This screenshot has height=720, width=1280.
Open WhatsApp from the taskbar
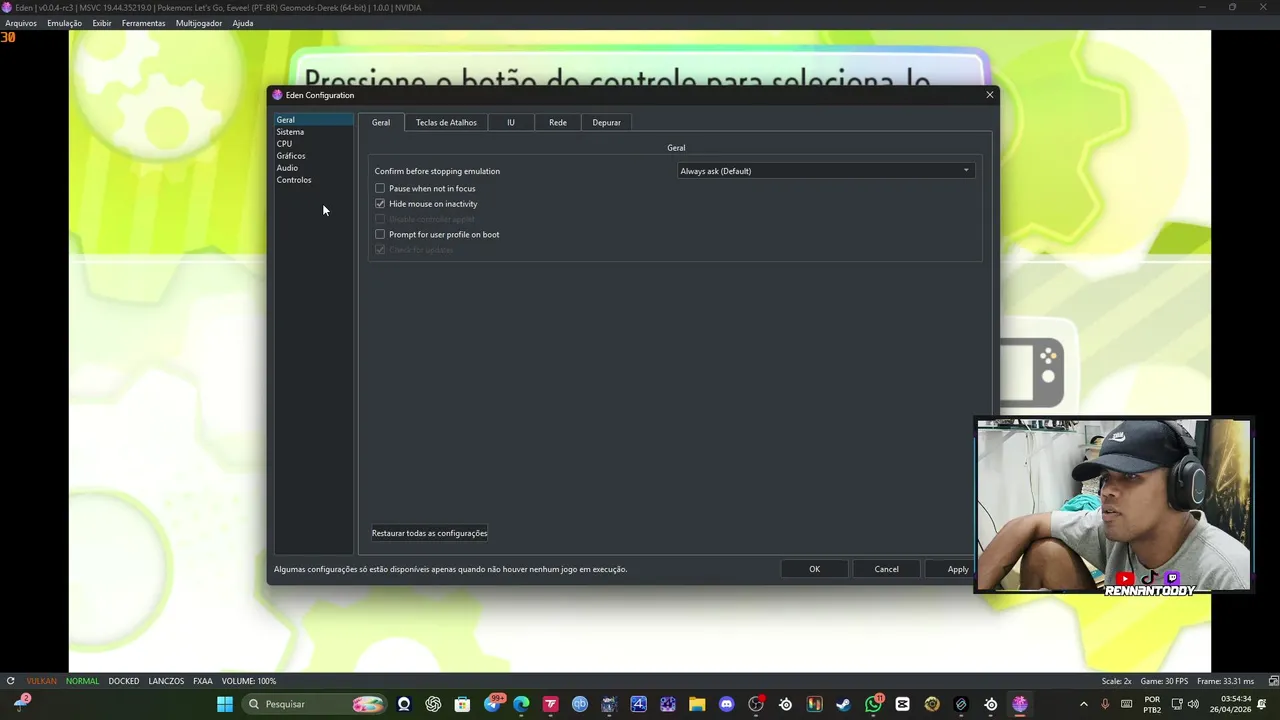[874, 704]
